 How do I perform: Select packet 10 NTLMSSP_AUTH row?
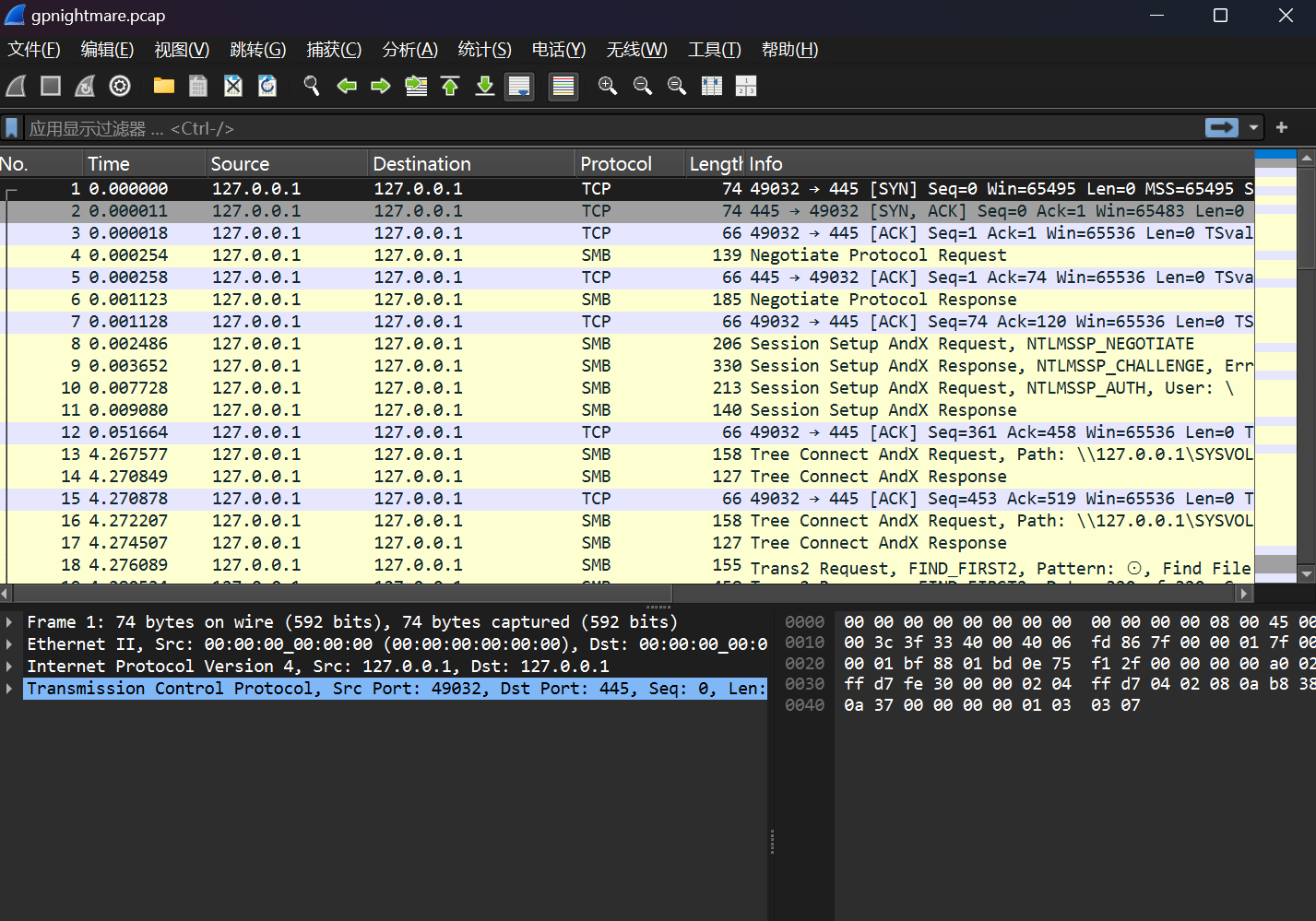click(627, 388)
